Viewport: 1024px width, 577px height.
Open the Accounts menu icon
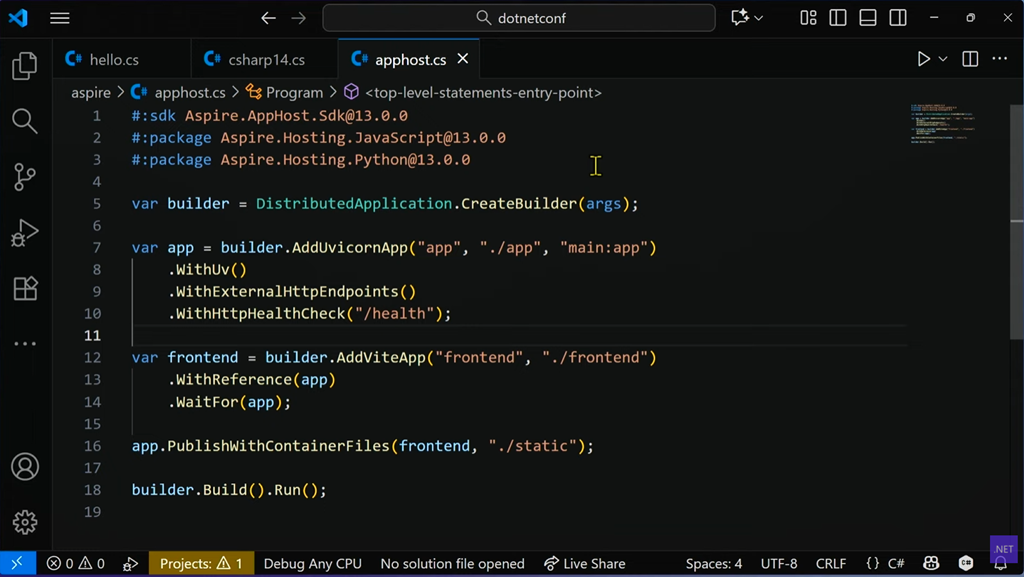pyautogui.click(x=25, y=467)
